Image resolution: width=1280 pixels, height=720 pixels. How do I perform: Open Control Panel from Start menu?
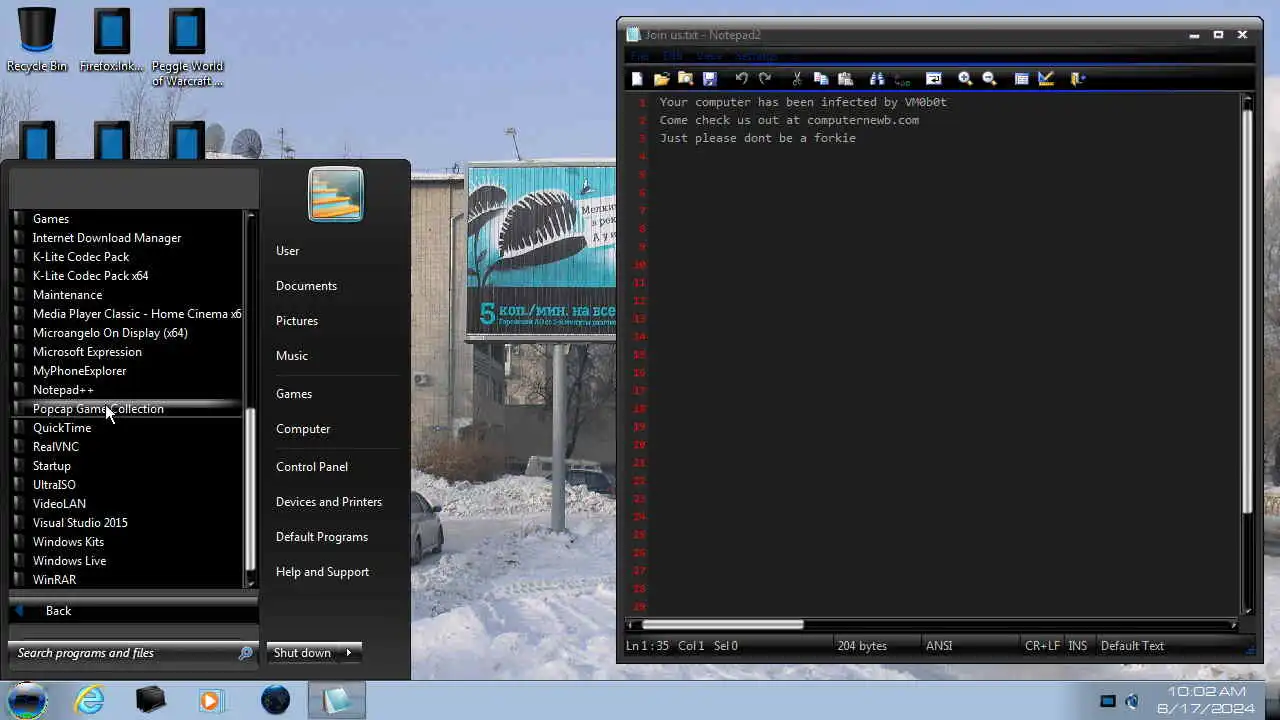[312, 467]
